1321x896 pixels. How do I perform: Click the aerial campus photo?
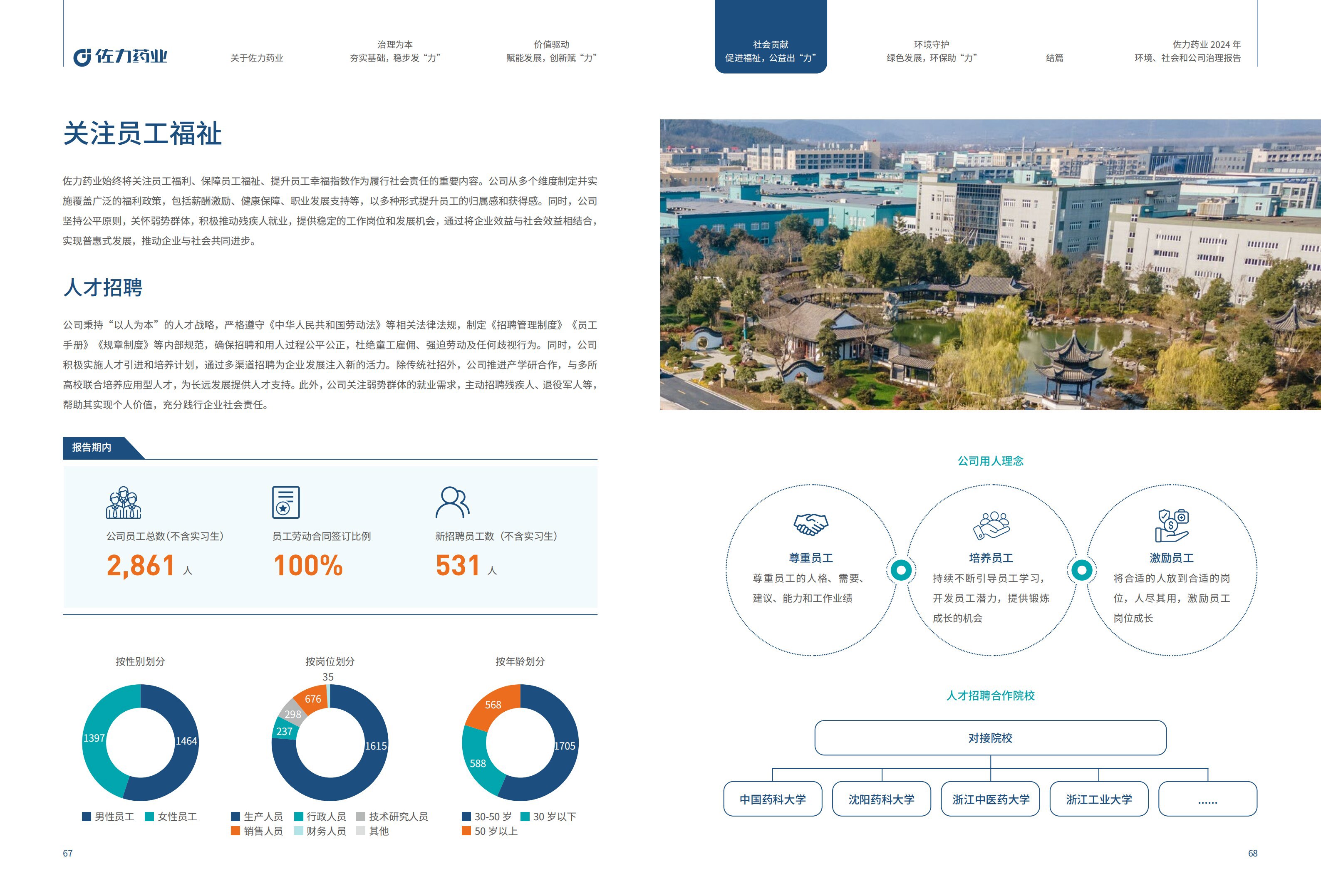coord(990,265)
